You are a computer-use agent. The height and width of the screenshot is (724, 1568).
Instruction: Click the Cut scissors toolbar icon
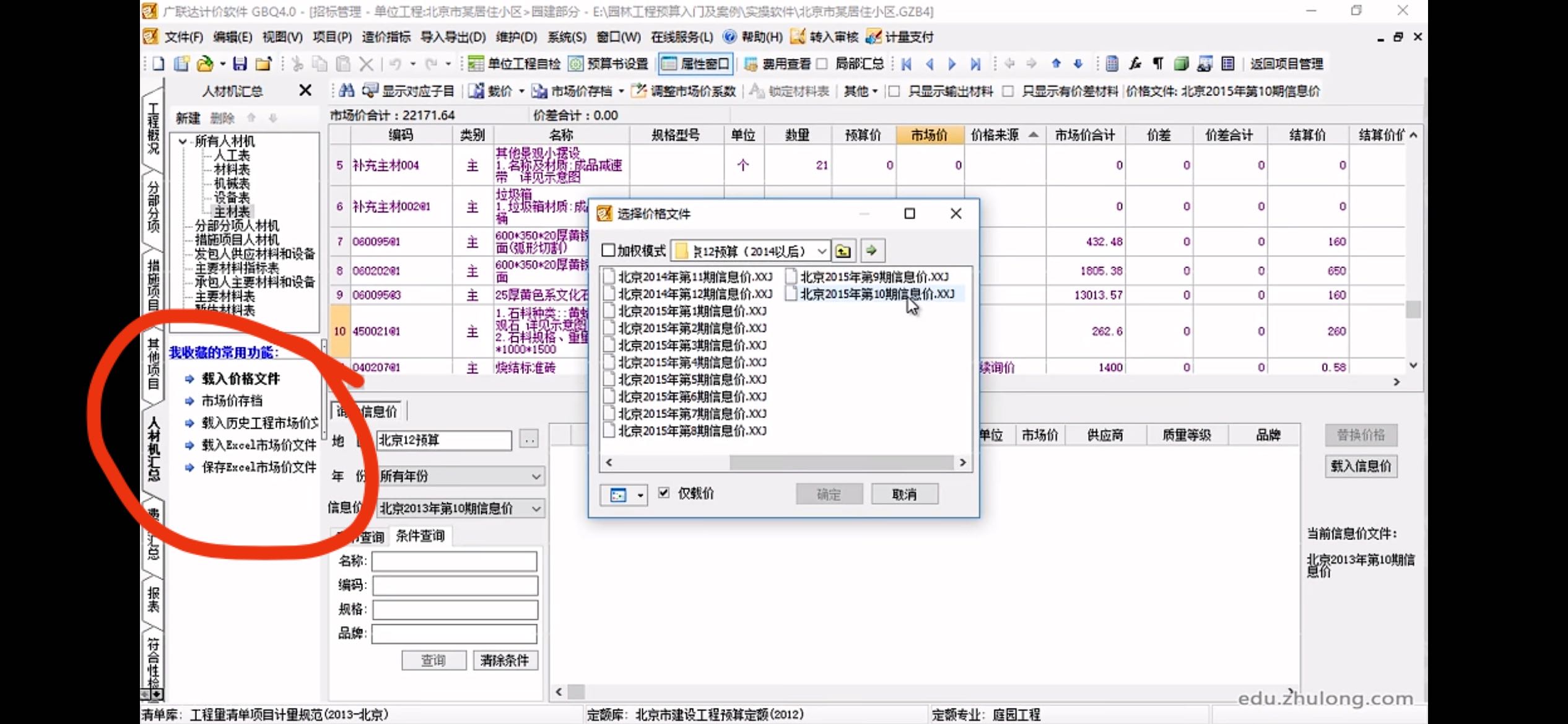click(297, 63)
